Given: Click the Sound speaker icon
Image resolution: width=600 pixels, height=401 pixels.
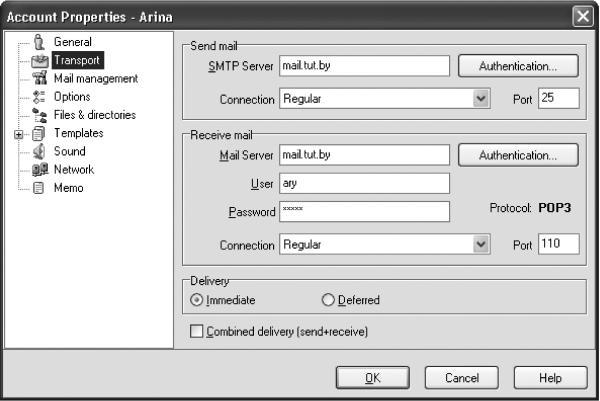Looking at the screenshot, I should click(40, 151).
